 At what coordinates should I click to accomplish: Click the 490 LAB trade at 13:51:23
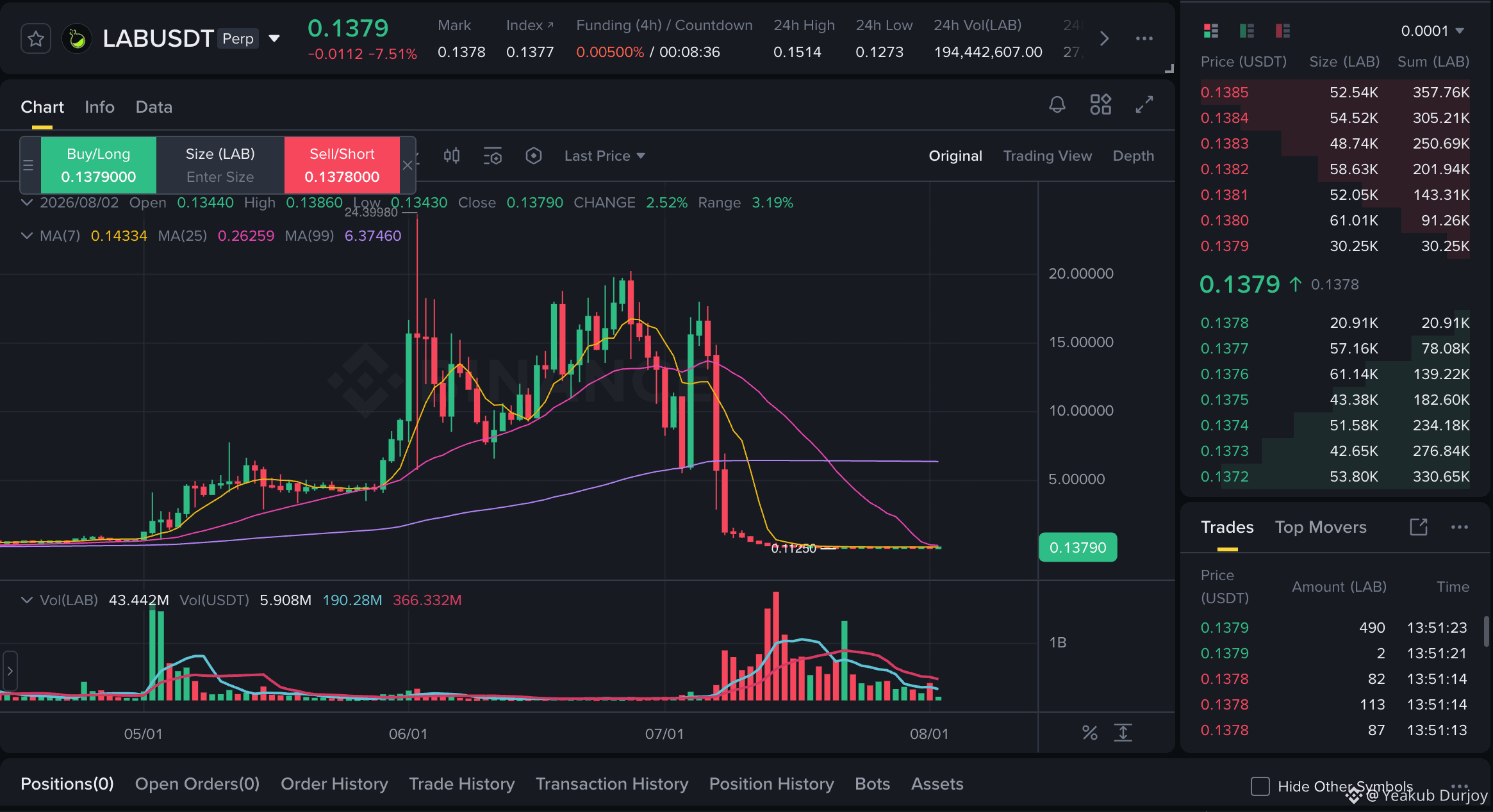(x=1333, y=628)
